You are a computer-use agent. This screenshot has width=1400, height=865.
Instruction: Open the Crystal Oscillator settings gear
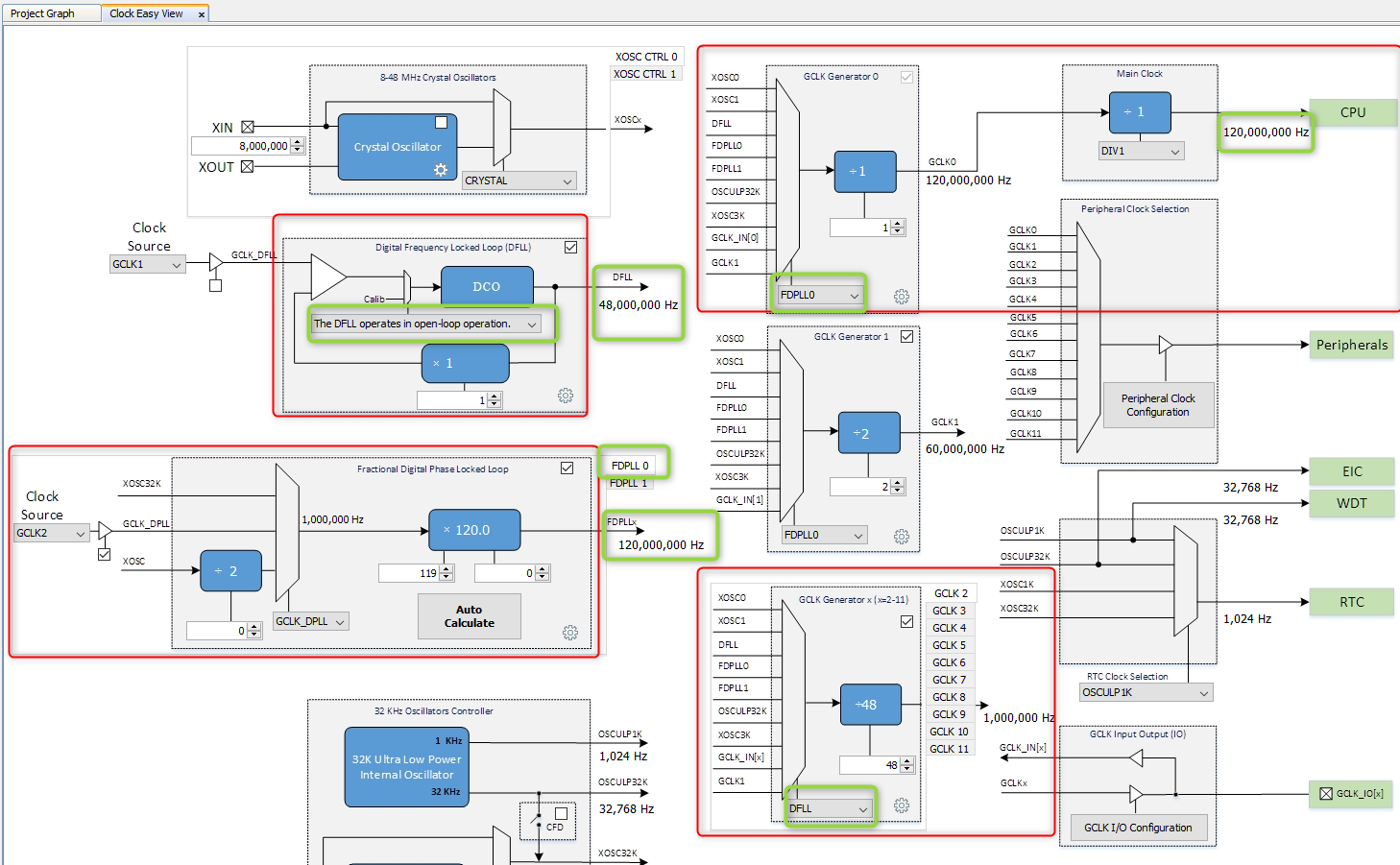click(x=441, y=169)
